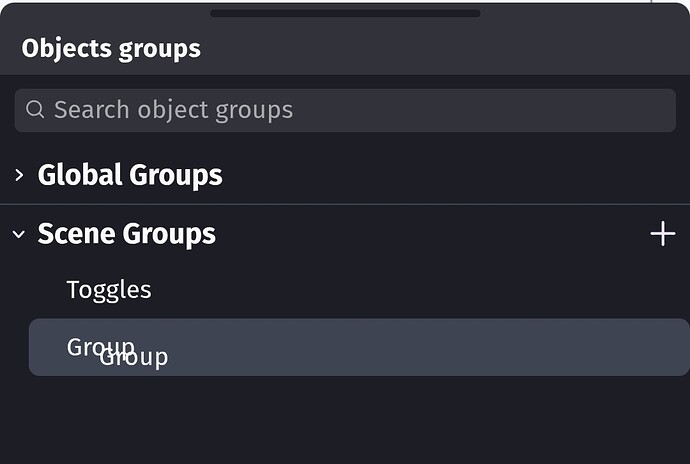The image size is (690, 464).
Task: Select the Toggles group
Action: point(108,290)
